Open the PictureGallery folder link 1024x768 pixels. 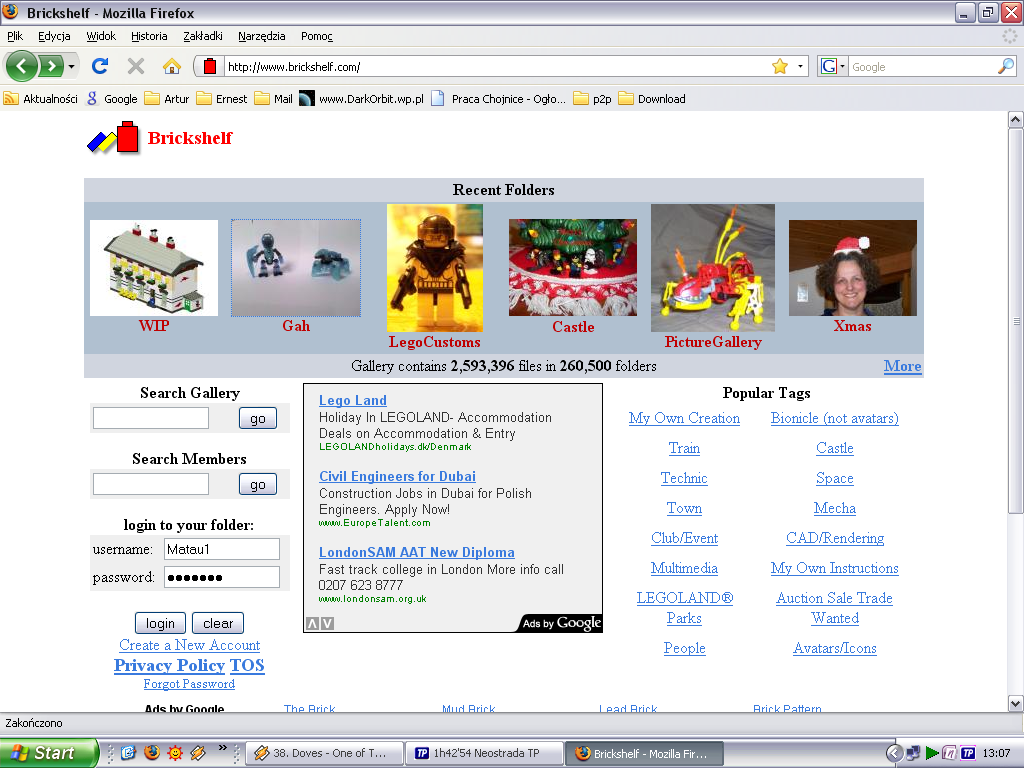[713, 342]
